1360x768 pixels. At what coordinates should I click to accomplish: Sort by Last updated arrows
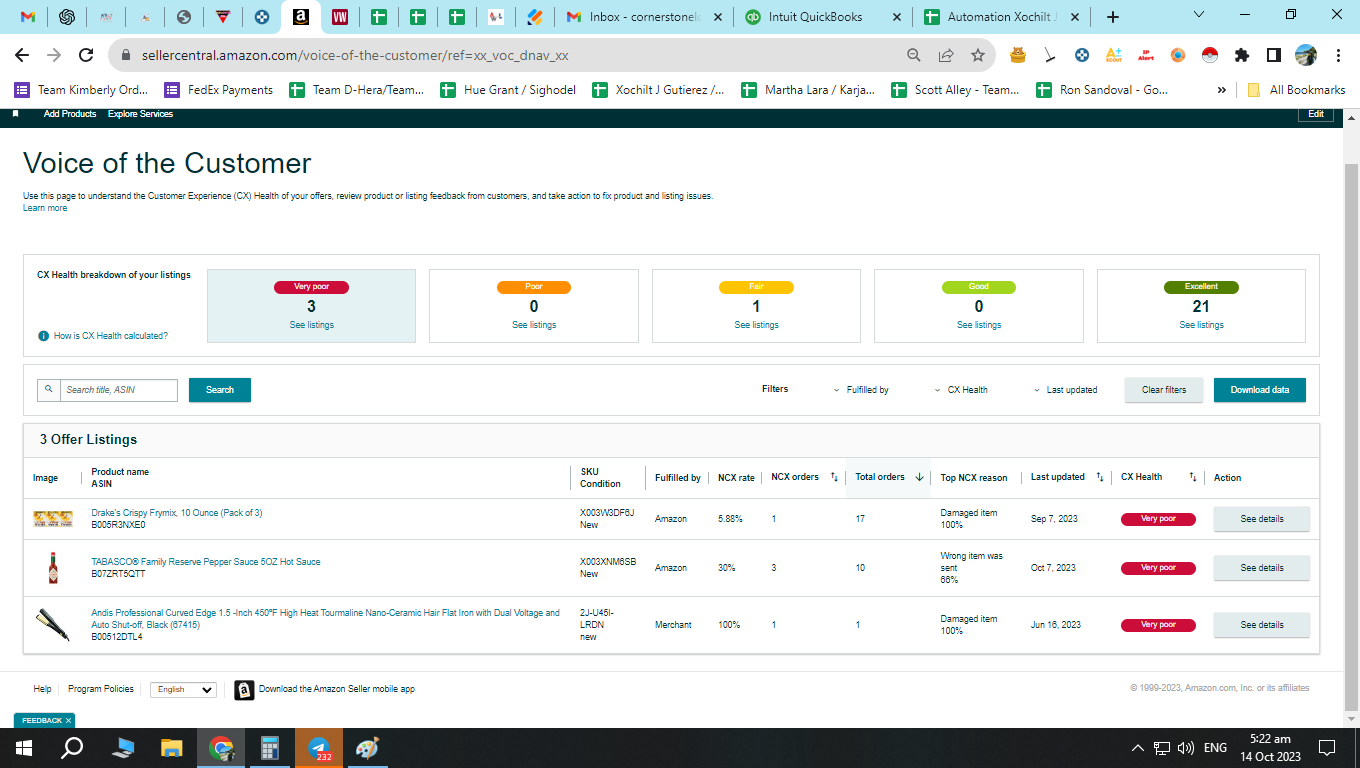(1100, 477)
